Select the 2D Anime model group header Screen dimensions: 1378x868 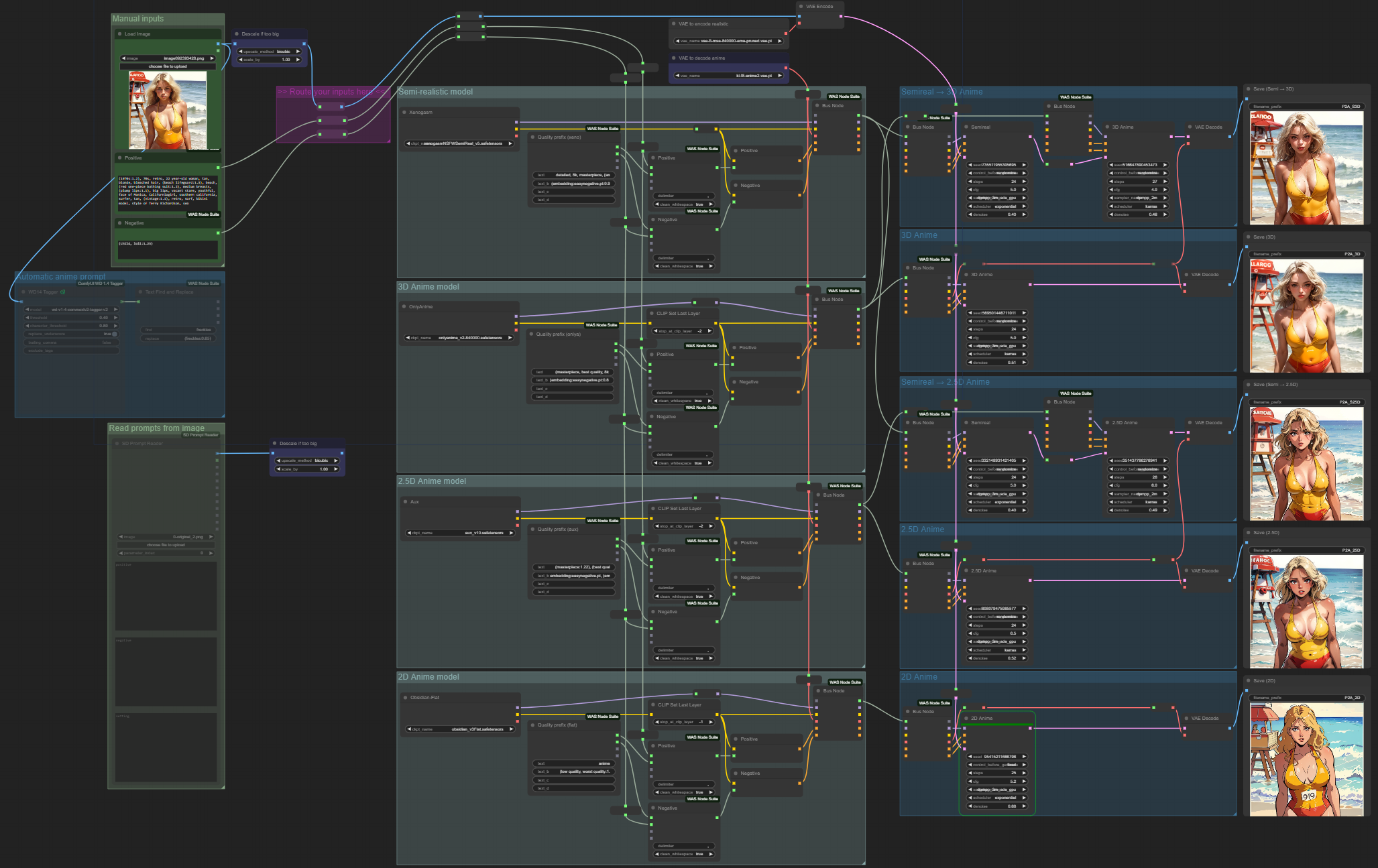tap(429, 677)
